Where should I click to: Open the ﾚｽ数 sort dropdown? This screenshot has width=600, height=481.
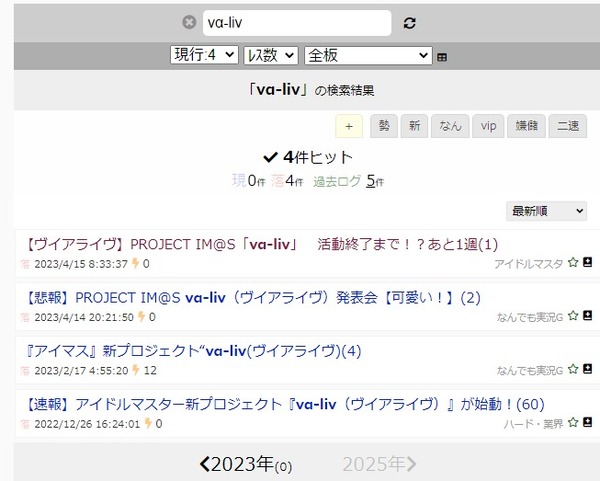click(x=271, y=55)
